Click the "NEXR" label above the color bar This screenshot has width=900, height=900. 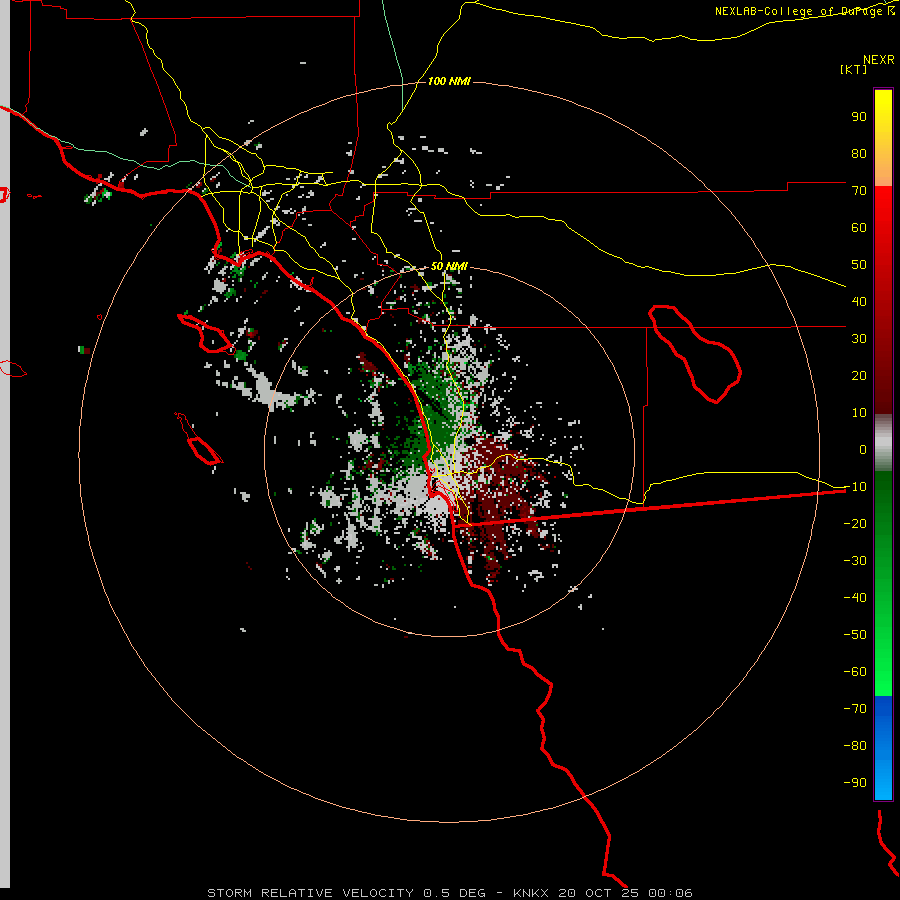coord(879,60)
